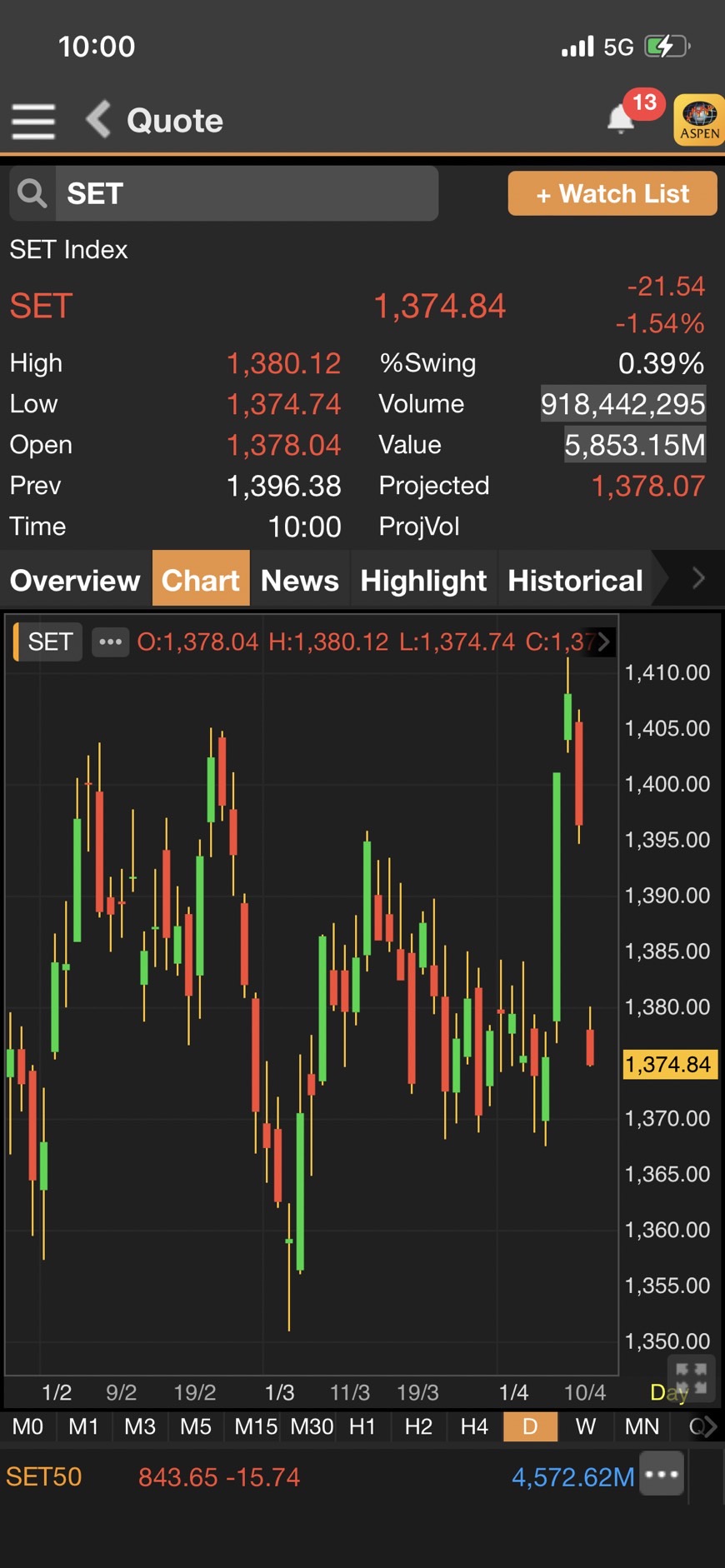This screenshot has width=725, height=1568.
Task: Select the M15 timeframe
Action: pyautogui.click(x=256, y=1426)
